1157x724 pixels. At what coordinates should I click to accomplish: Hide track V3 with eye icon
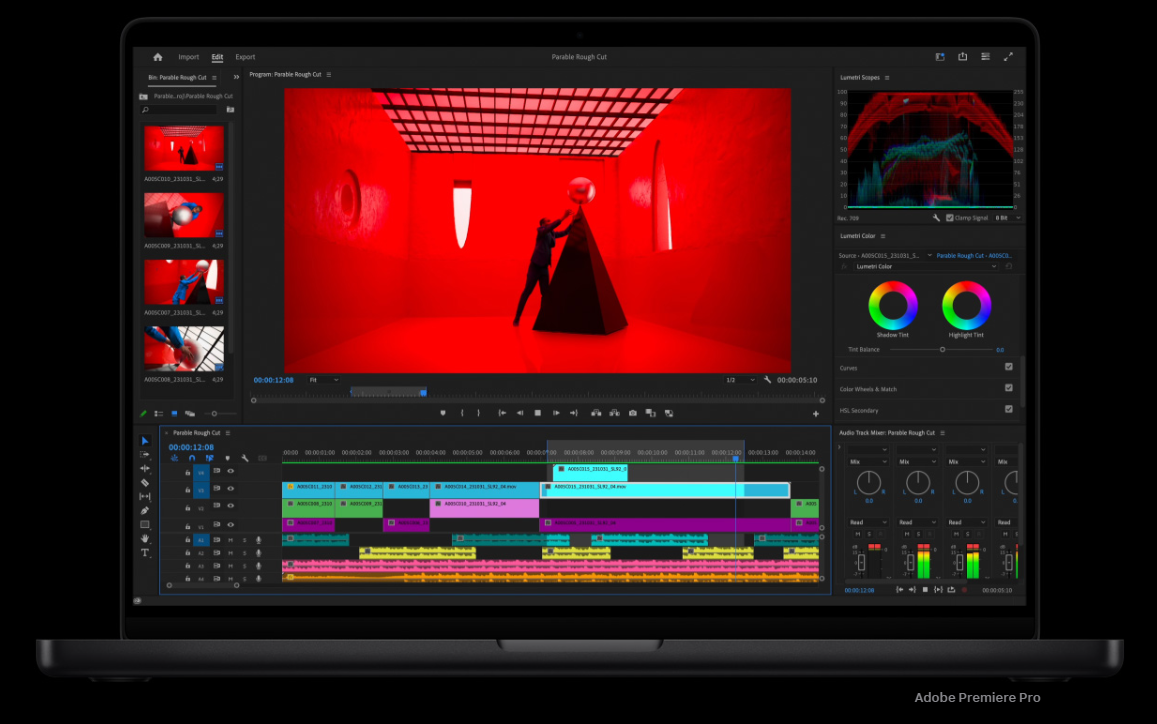[231, 489]
